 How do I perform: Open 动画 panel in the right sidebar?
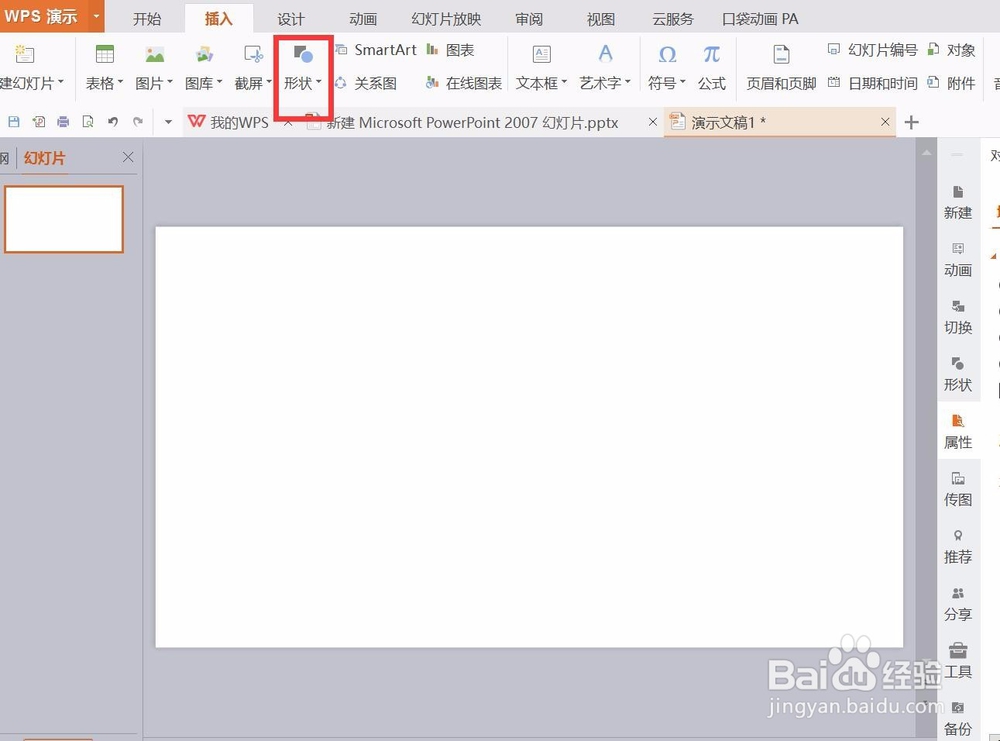(x=958, y=260)
